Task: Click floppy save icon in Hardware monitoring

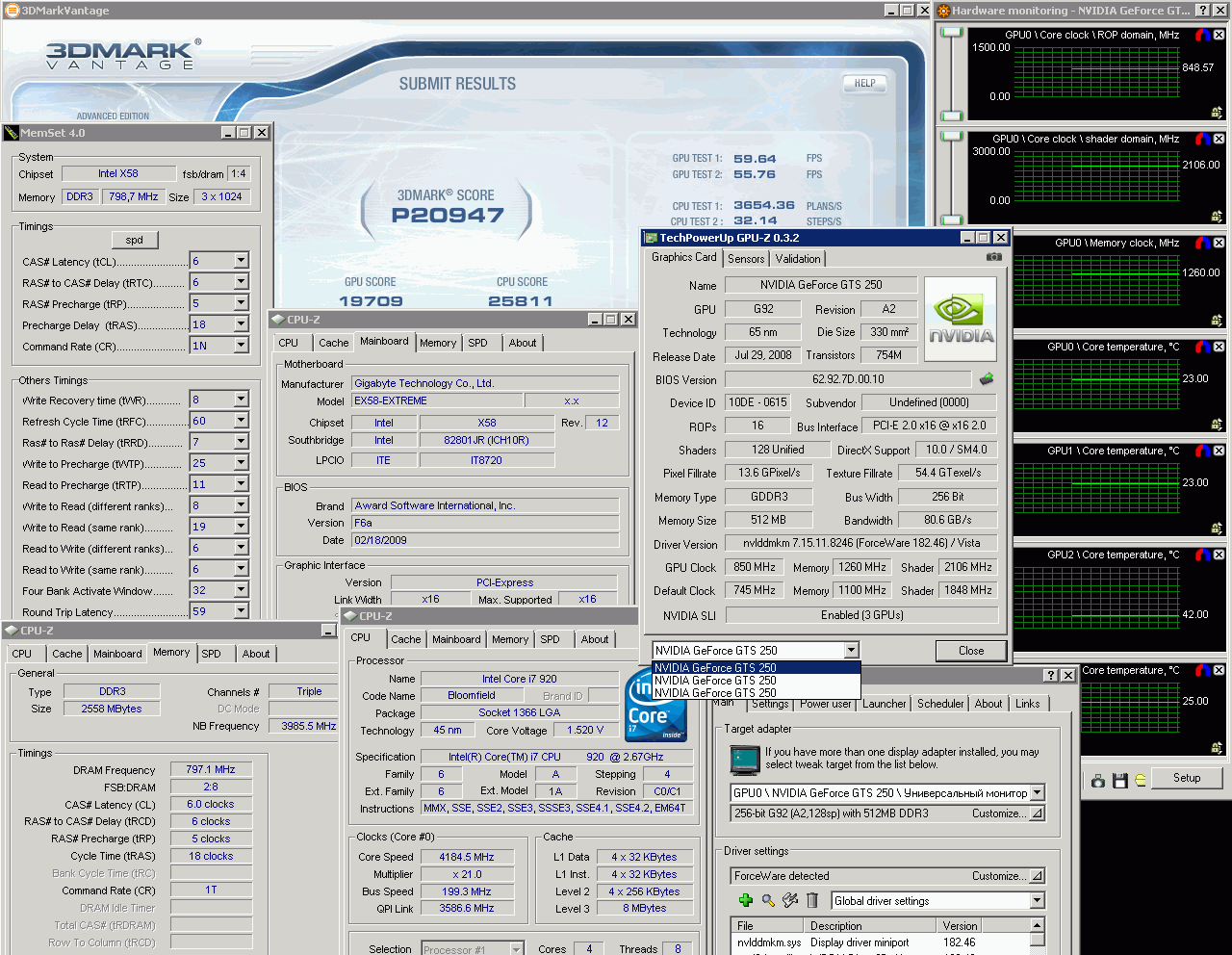Action: [x=1119, y=781]
